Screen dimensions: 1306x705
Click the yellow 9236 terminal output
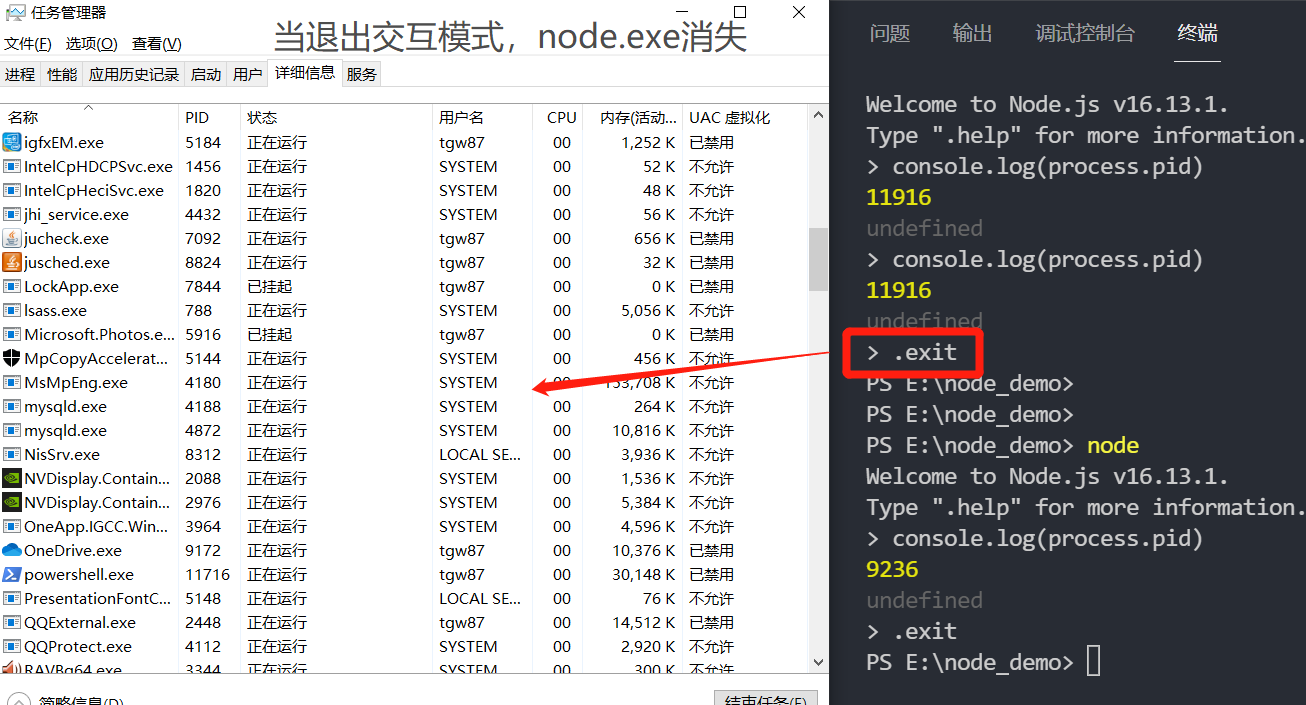pyautogui.click(x=892, y=569)
